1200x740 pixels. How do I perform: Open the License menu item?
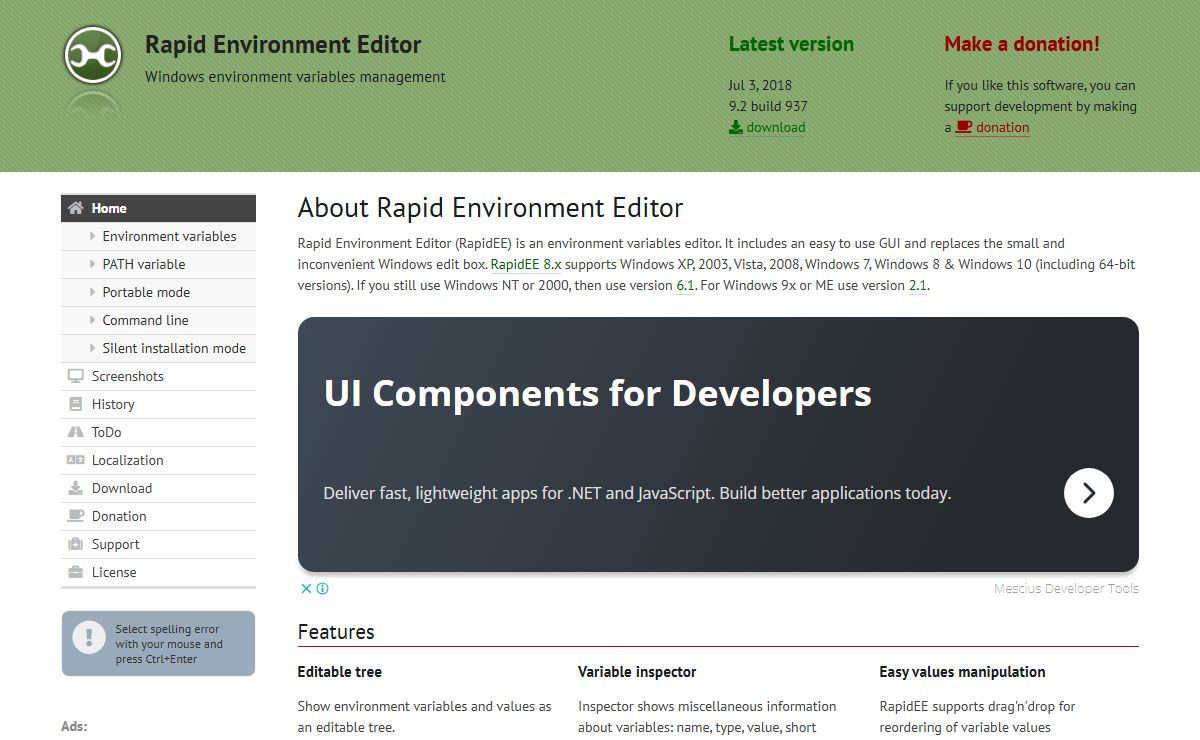[x=159, y=572]
